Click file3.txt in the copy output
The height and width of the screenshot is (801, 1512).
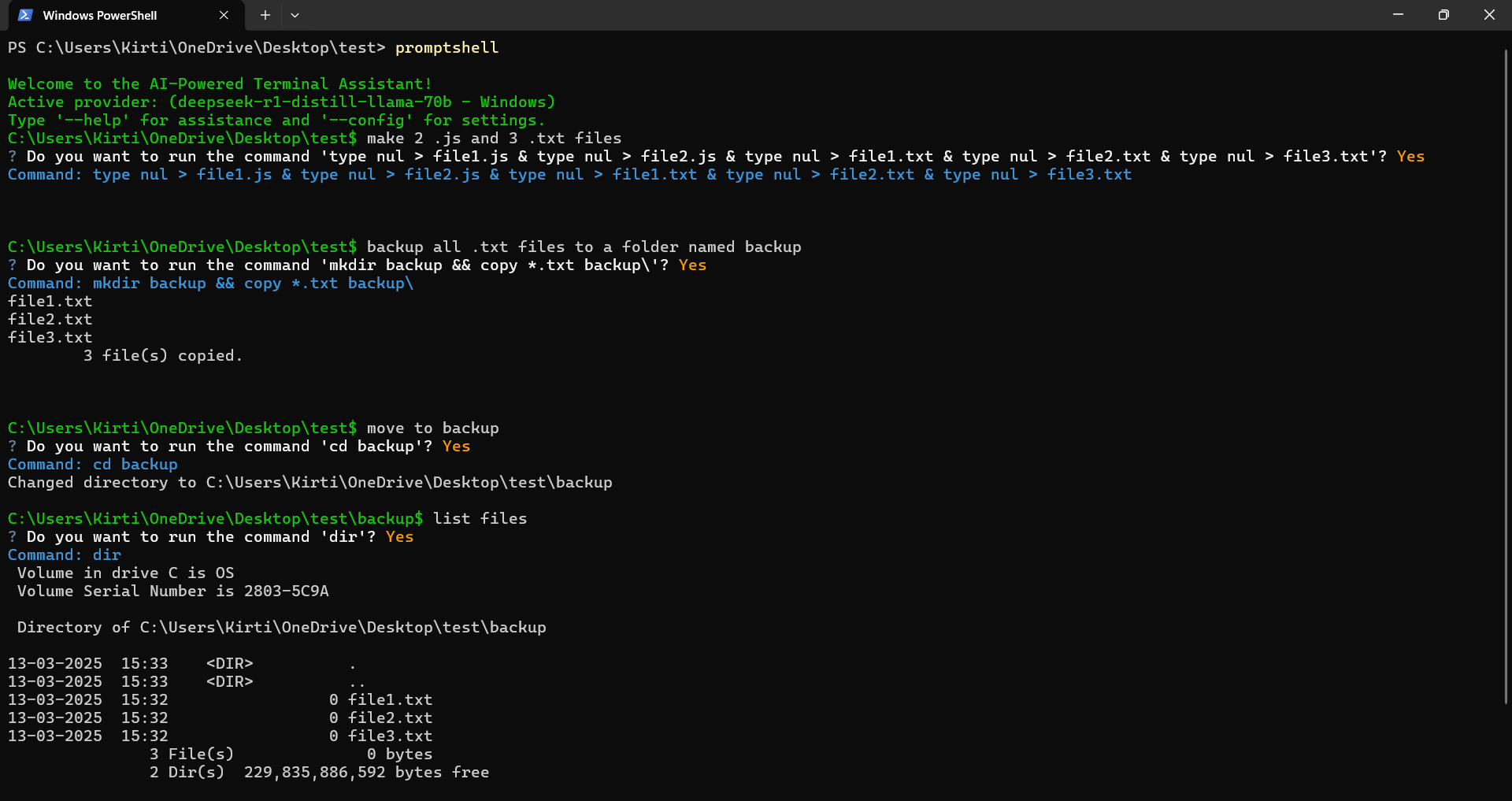(x=50, y=338)
